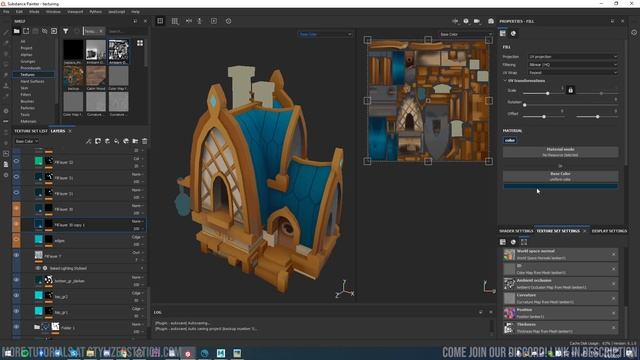
Task: Open the Python menu
Action: tap(96, 12)
